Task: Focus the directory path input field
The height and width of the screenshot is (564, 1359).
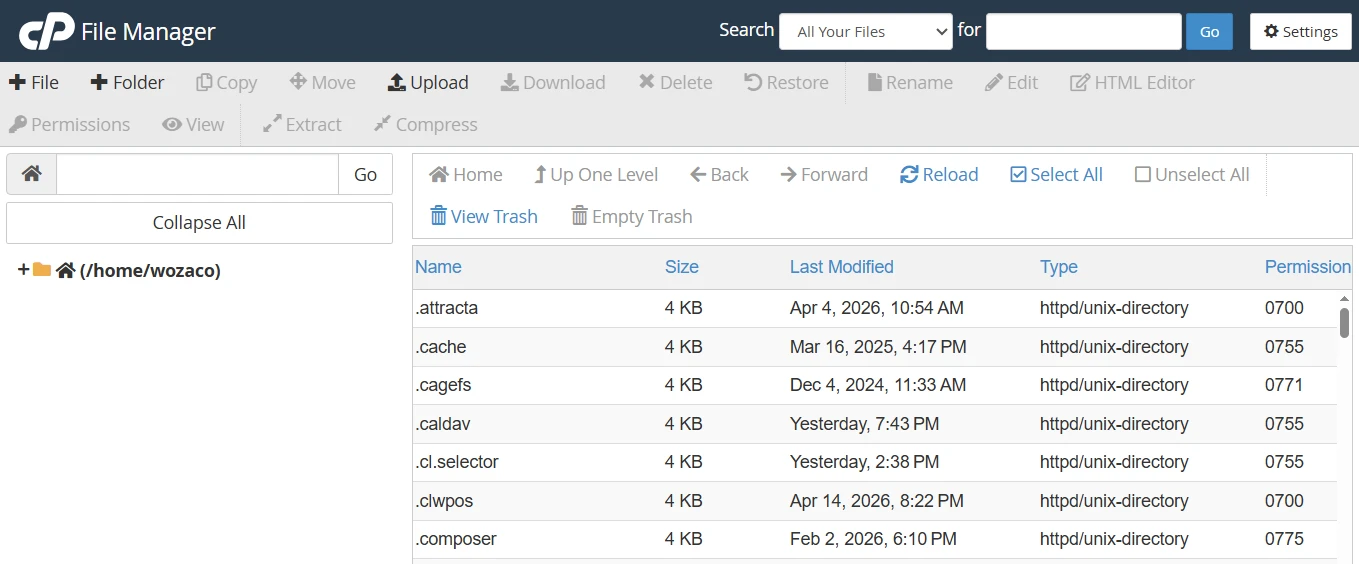Action: point(198,174)
